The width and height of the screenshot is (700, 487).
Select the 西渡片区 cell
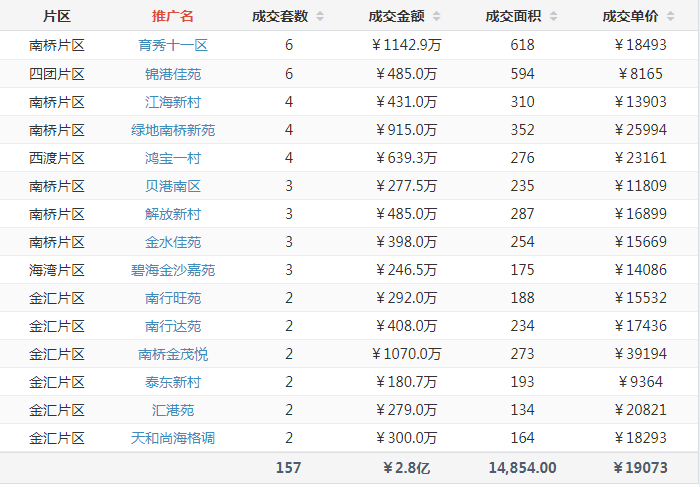(57, 158)
